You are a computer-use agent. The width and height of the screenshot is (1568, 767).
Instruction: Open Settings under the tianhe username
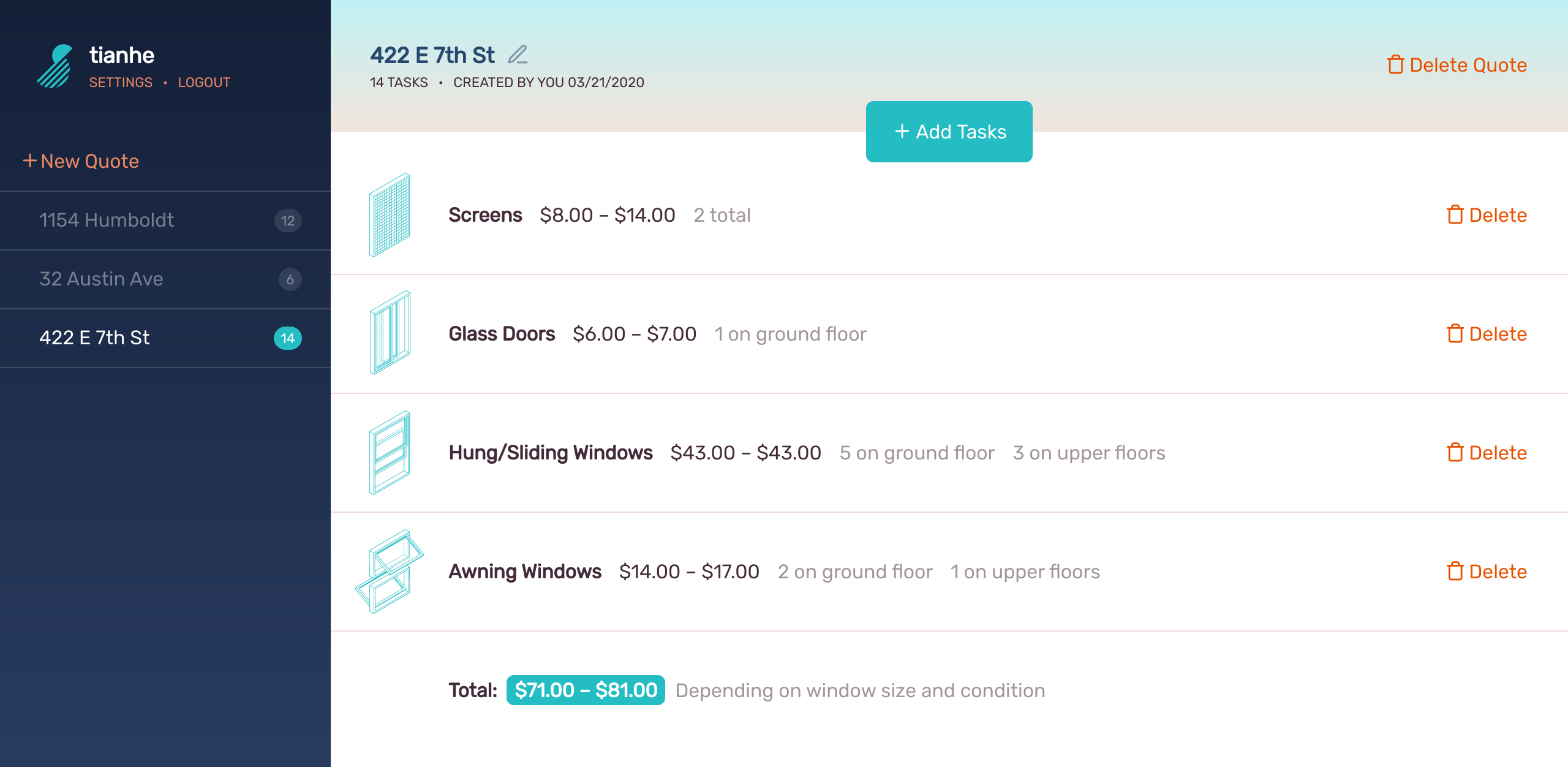(x=121, y=82)
